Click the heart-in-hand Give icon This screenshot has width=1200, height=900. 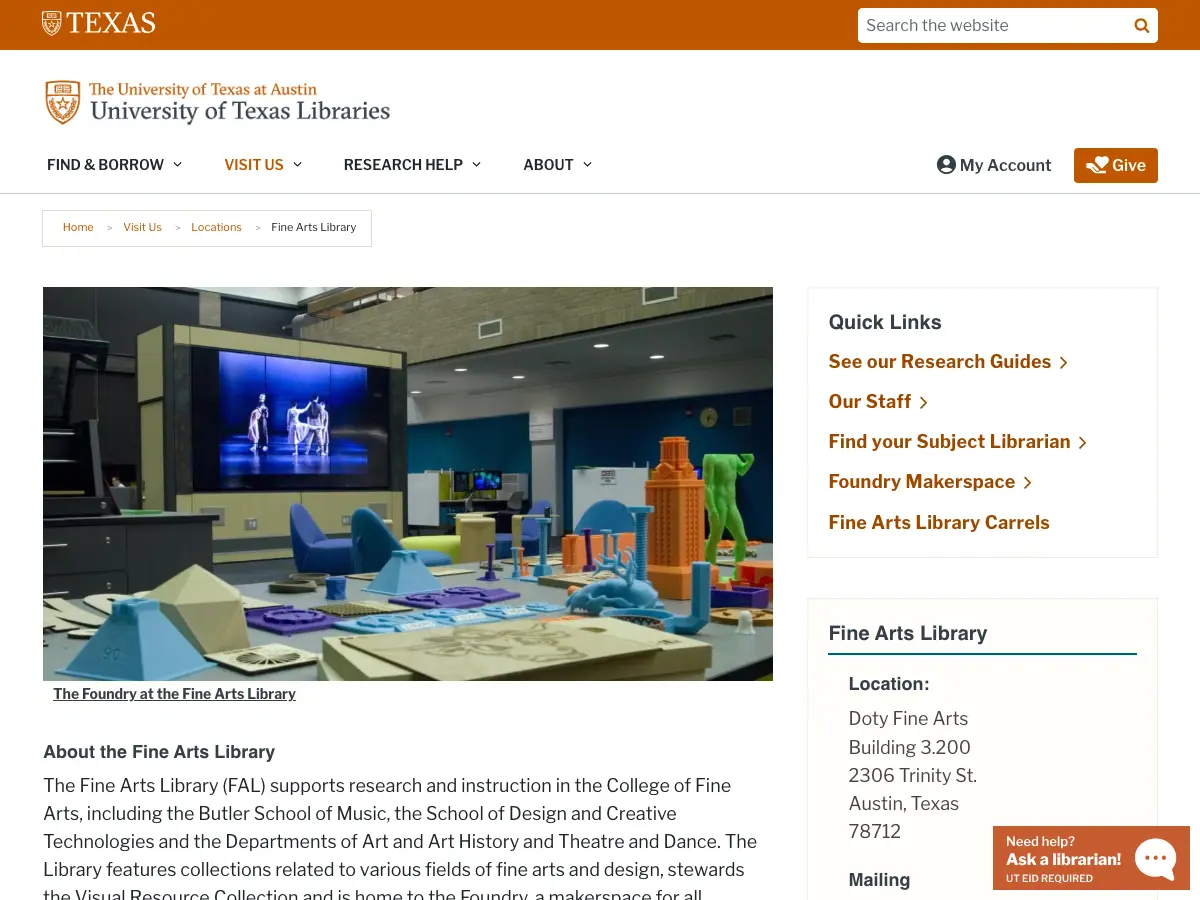click(x=1097, y=165)
